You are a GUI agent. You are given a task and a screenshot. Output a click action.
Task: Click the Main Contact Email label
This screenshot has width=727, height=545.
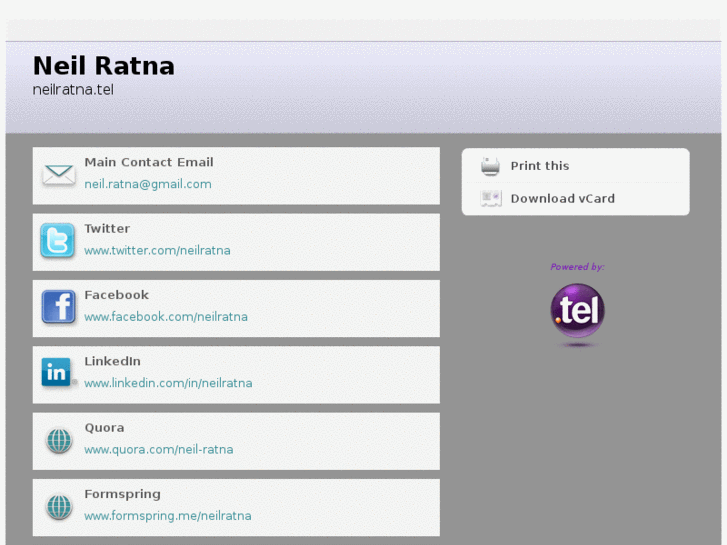click(149, 162)
